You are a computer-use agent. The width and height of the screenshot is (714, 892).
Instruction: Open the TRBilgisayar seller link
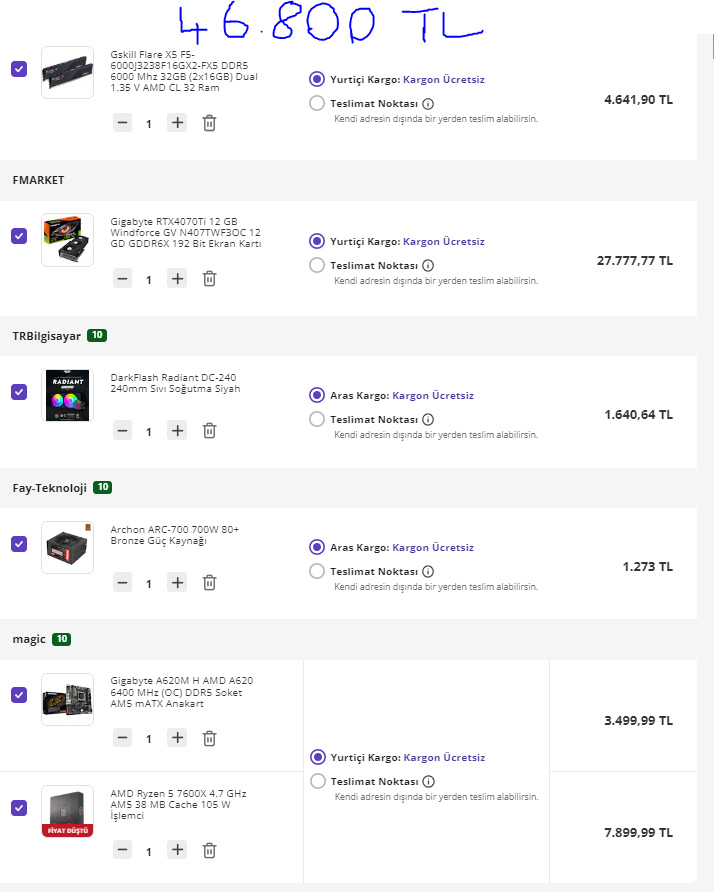(x=46, y=336)
